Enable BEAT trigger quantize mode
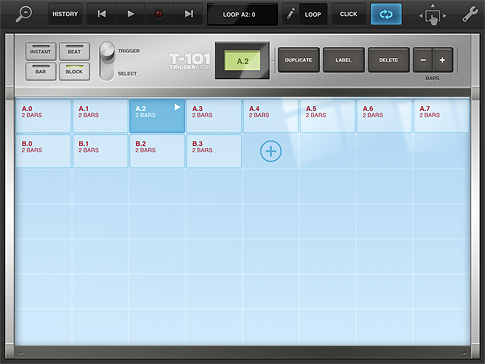Screen dimensions: 485x364 tap(74, 51)
